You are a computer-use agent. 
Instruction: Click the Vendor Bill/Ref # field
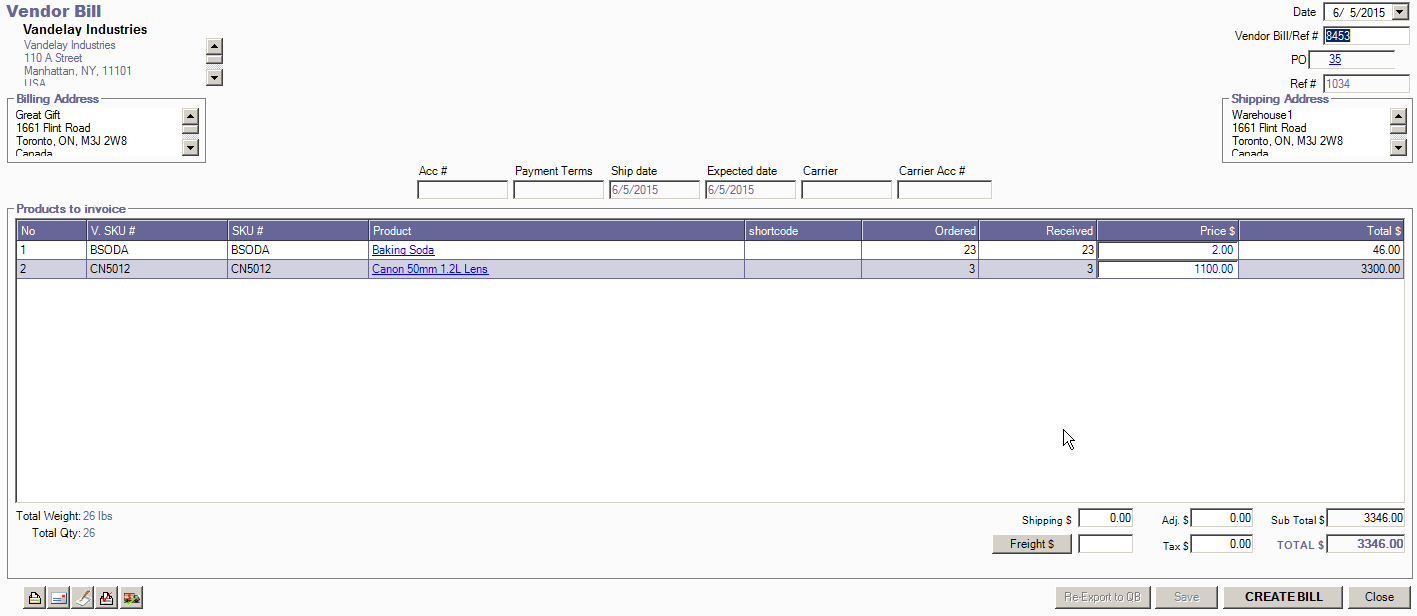pyautogui.click(x=1365, y=36)
